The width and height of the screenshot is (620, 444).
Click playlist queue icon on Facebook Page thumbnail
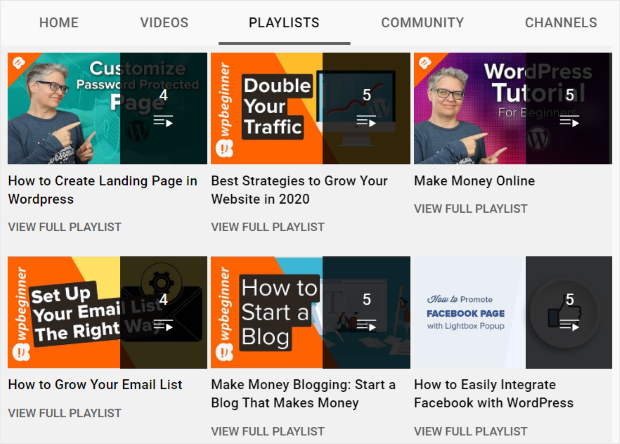[569, 325]
